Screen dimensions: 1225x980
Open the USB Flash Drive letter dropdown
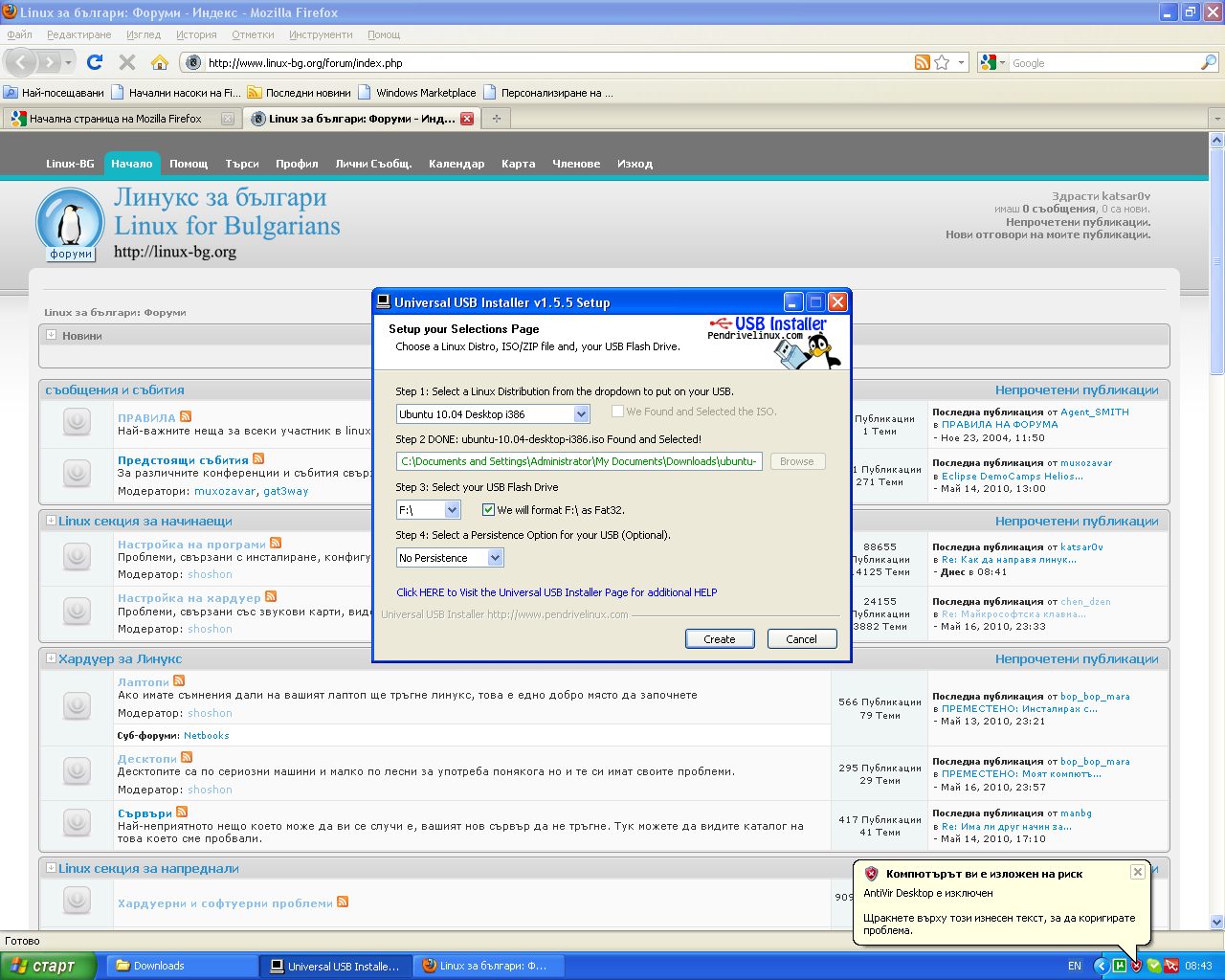coord(452,510)
